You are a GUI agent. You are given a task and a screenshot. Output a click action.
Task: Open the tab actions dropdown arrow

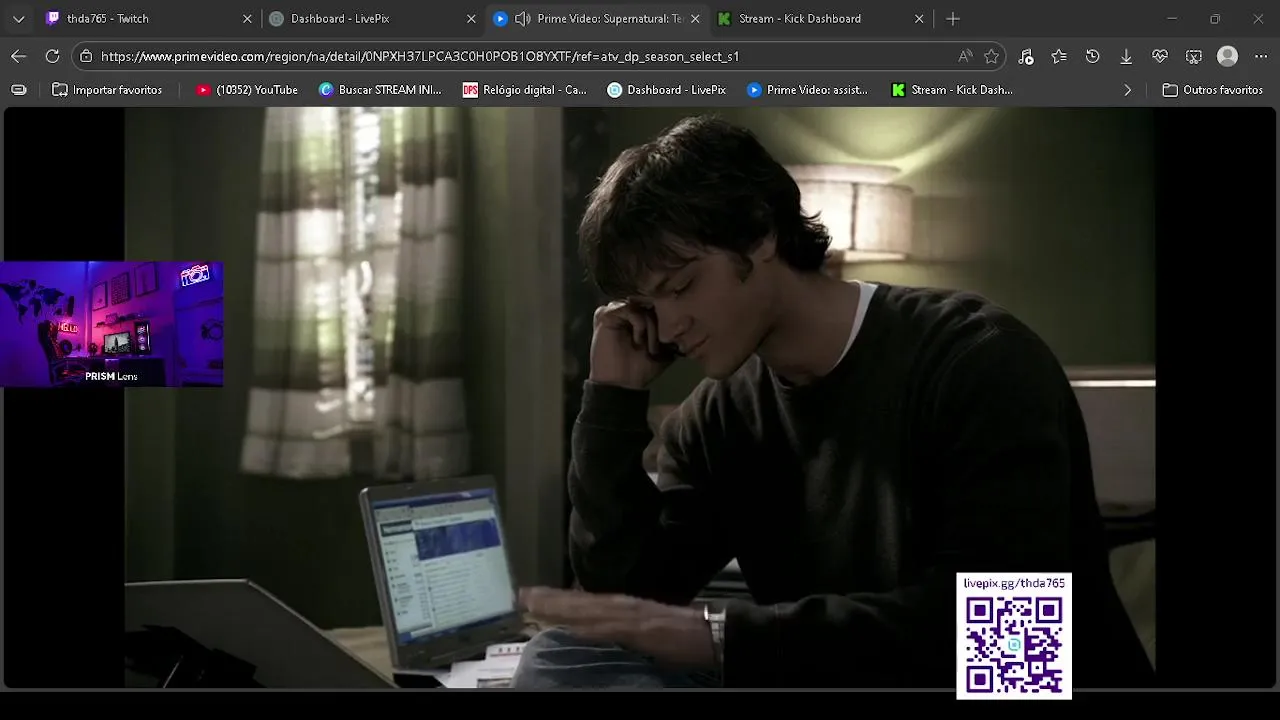pyautogui.click(x=18, y=18)
